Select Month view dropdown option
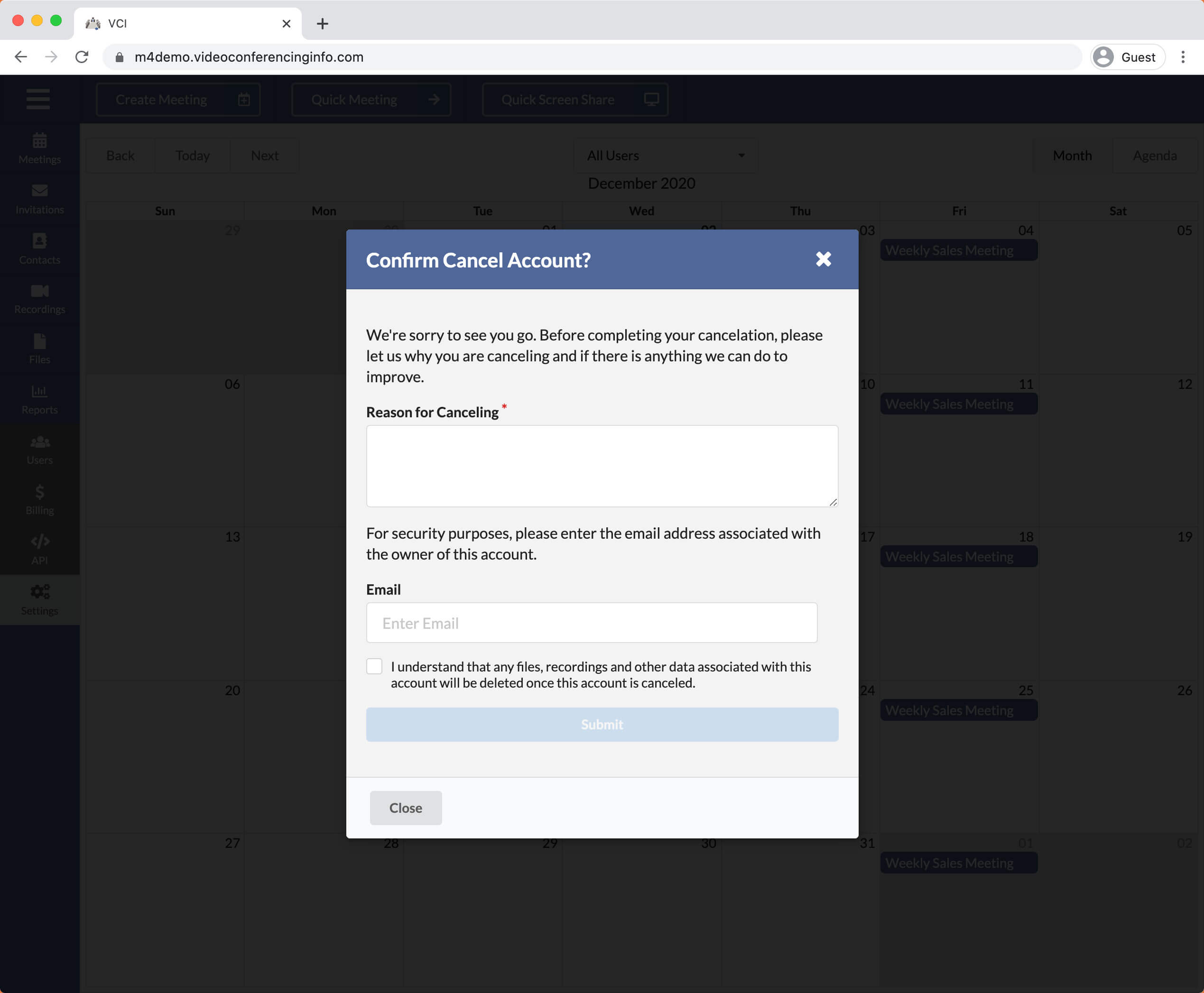The image size is (1204, 993). pos(1072,154)
